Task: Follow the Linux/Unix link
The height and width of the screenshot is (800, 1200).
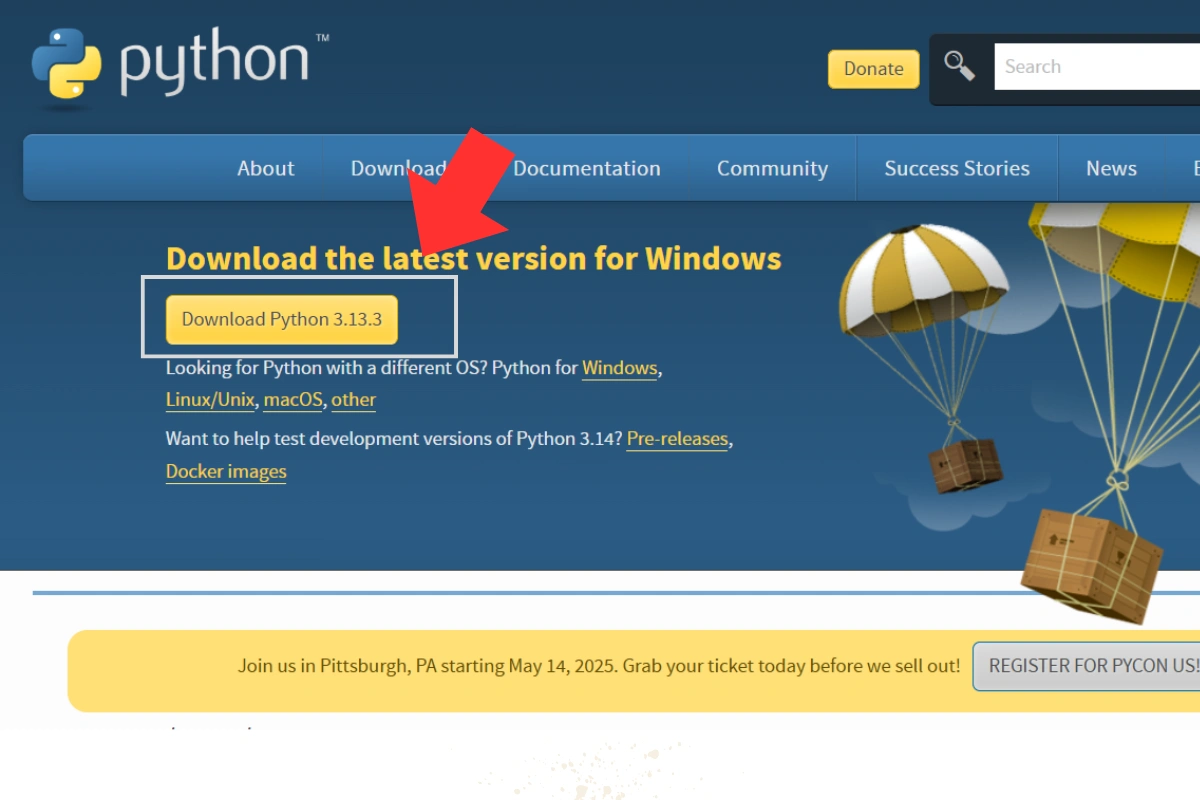Action: coord(211,400)
